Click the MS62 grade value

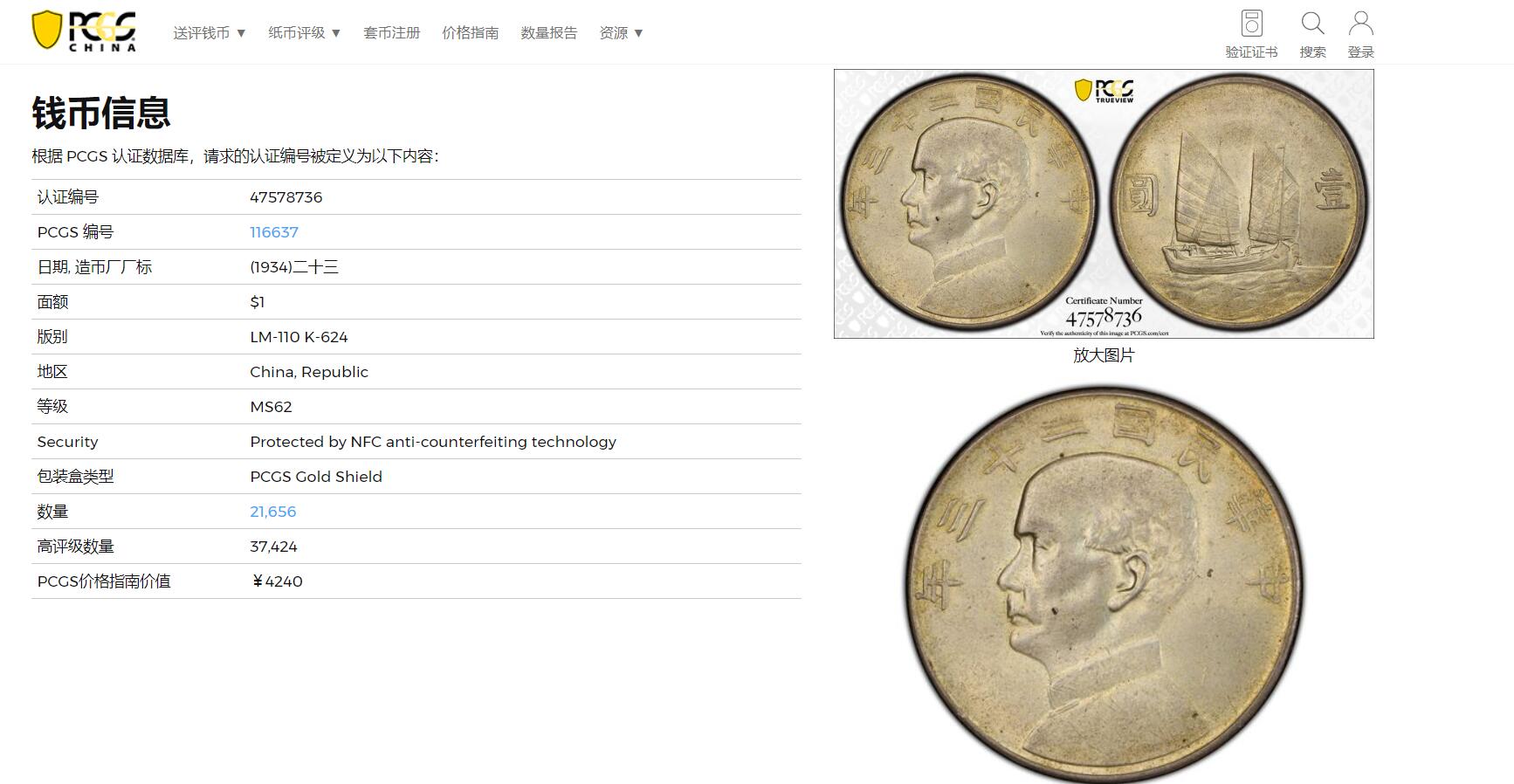tap(271, 407)
